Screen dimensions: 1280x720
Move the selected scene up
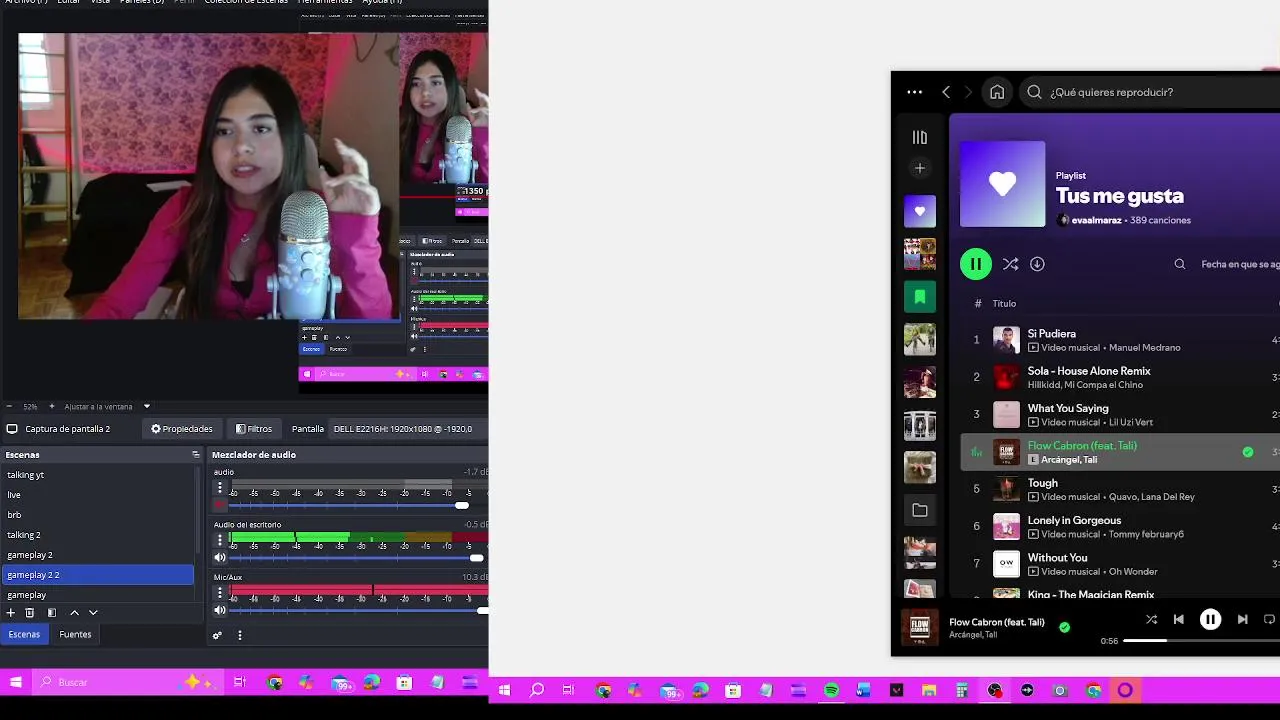[74, 612]
